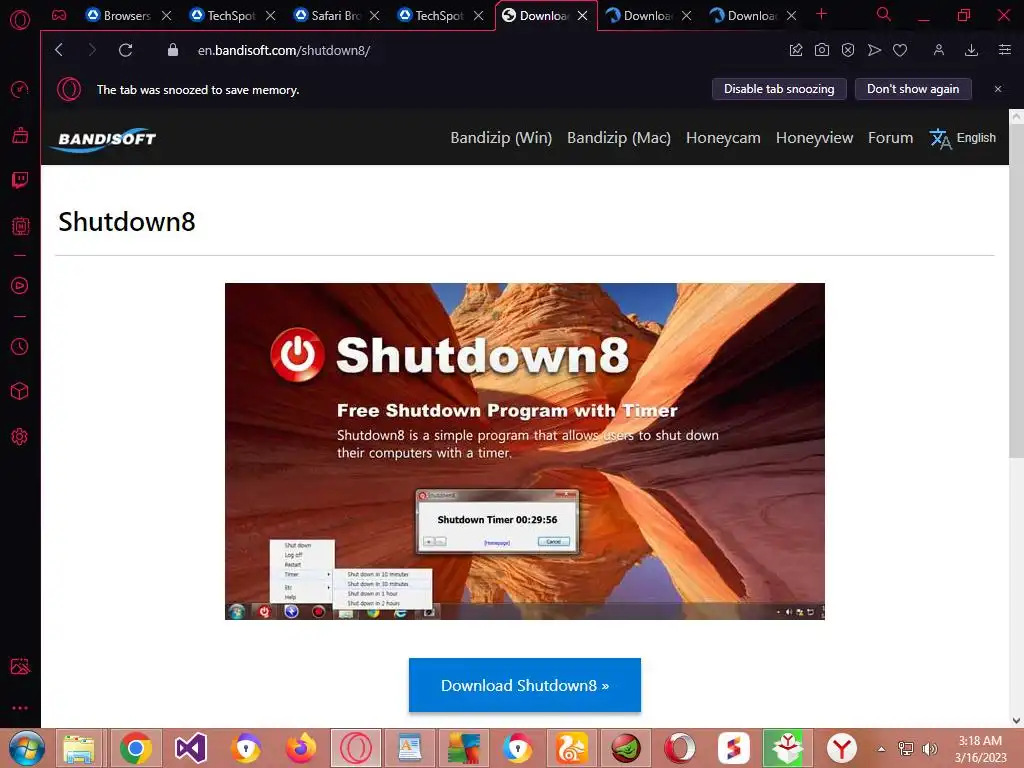Open the Forum link
This screenshot has height=768, width=1024.
890,138
